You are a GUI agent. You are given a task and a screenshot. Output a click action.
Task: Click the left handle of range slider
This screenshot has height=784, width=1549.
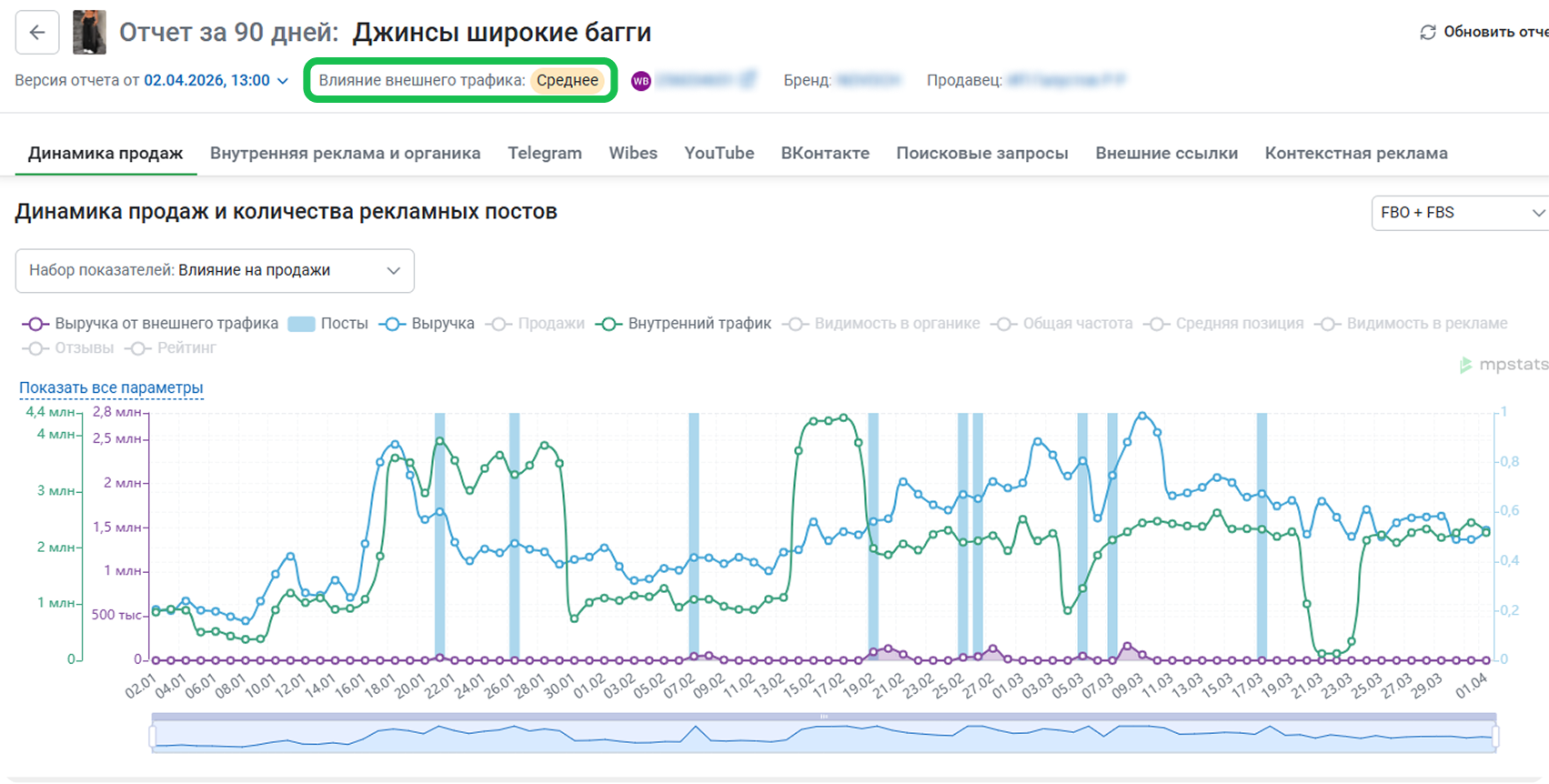point(152,736)
